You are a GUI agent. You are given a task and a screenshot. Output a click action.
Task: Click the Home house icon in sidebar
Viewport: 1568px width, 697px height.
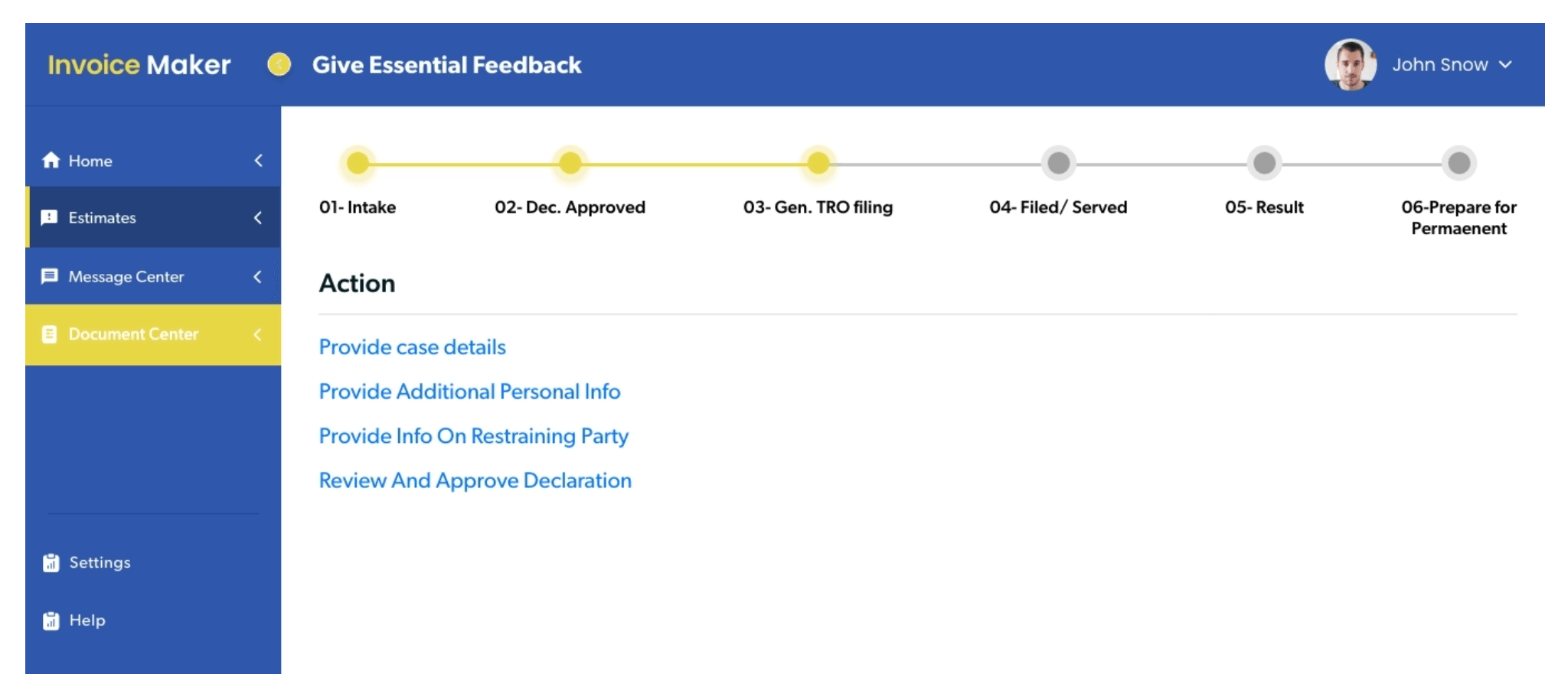point(51,160)
